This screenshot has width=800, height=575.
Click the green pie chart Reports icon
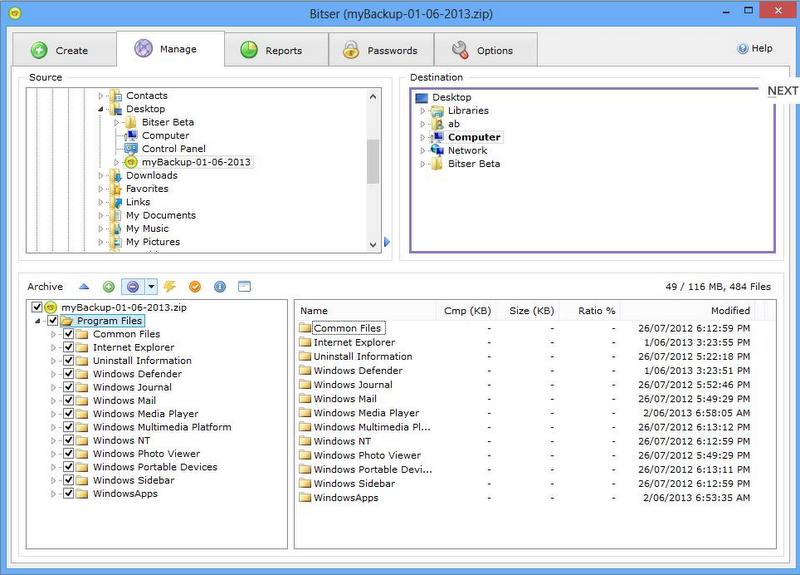point(249,50)
